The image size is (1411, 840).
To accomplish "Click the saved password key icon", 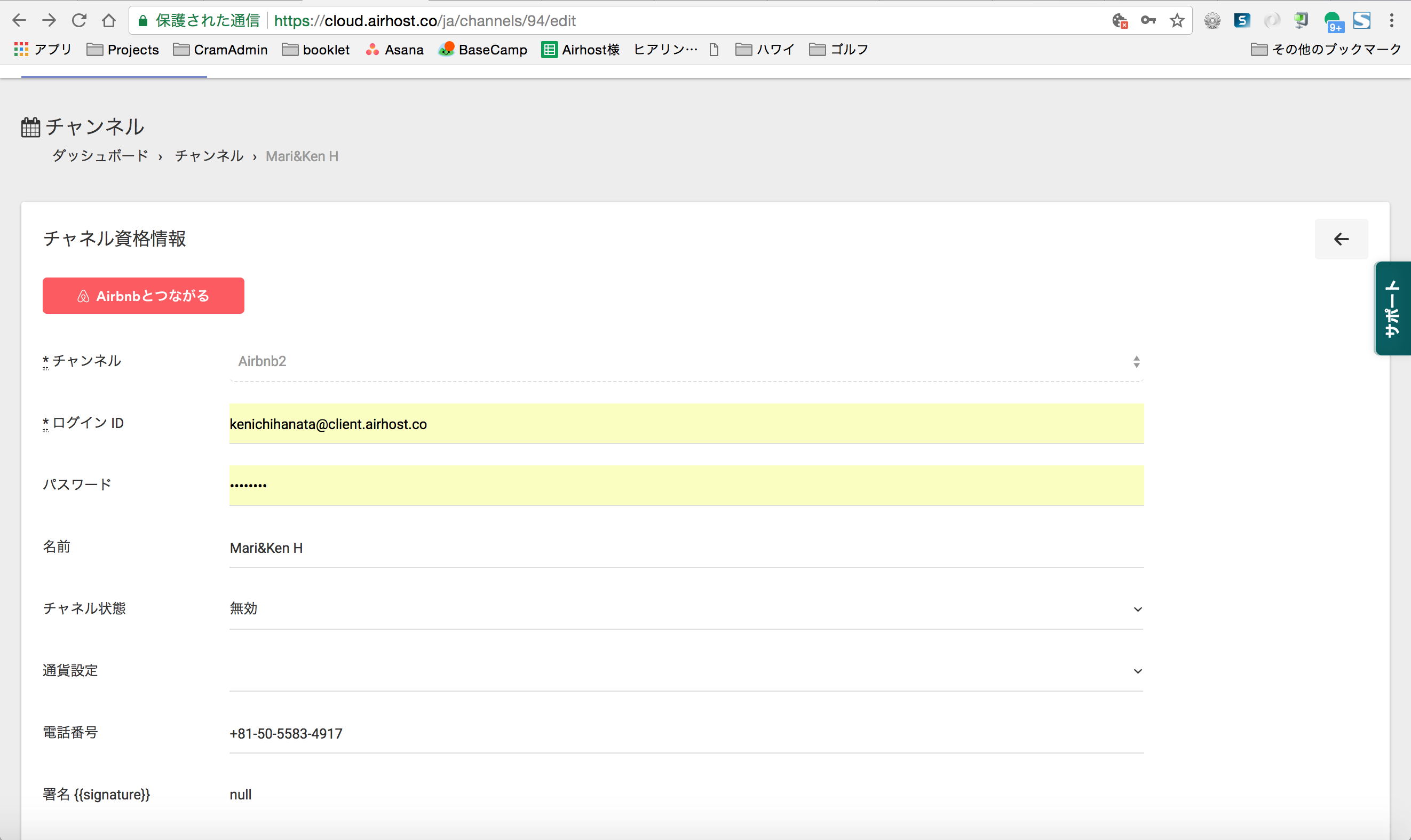I will pyautogui.click(x=1148, y=21).
